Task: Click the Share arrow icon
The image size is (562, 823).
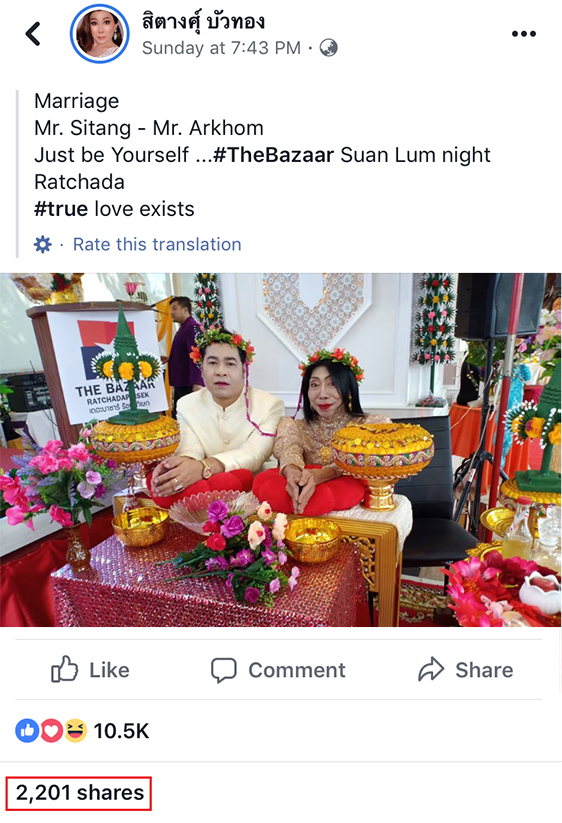Action: (431, 669)
